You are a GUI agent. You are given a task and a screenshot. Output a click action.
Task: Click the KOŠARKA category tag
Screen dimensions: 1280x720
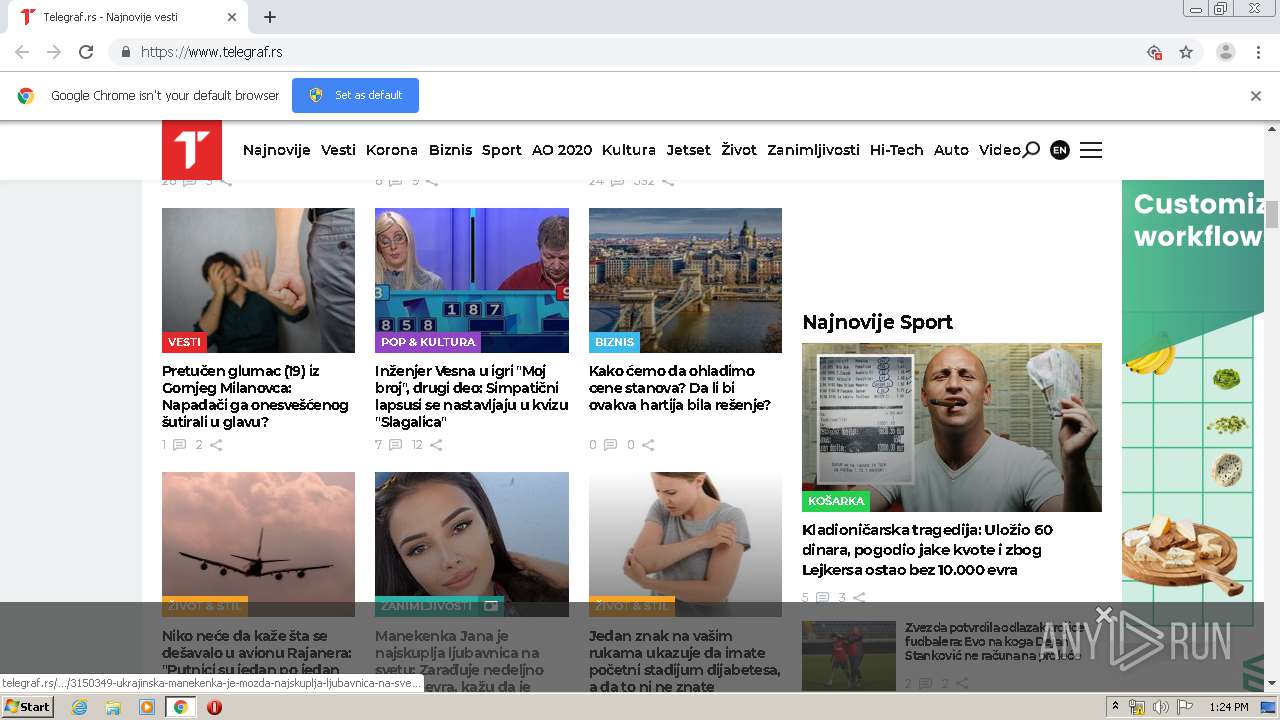point(836,502)
